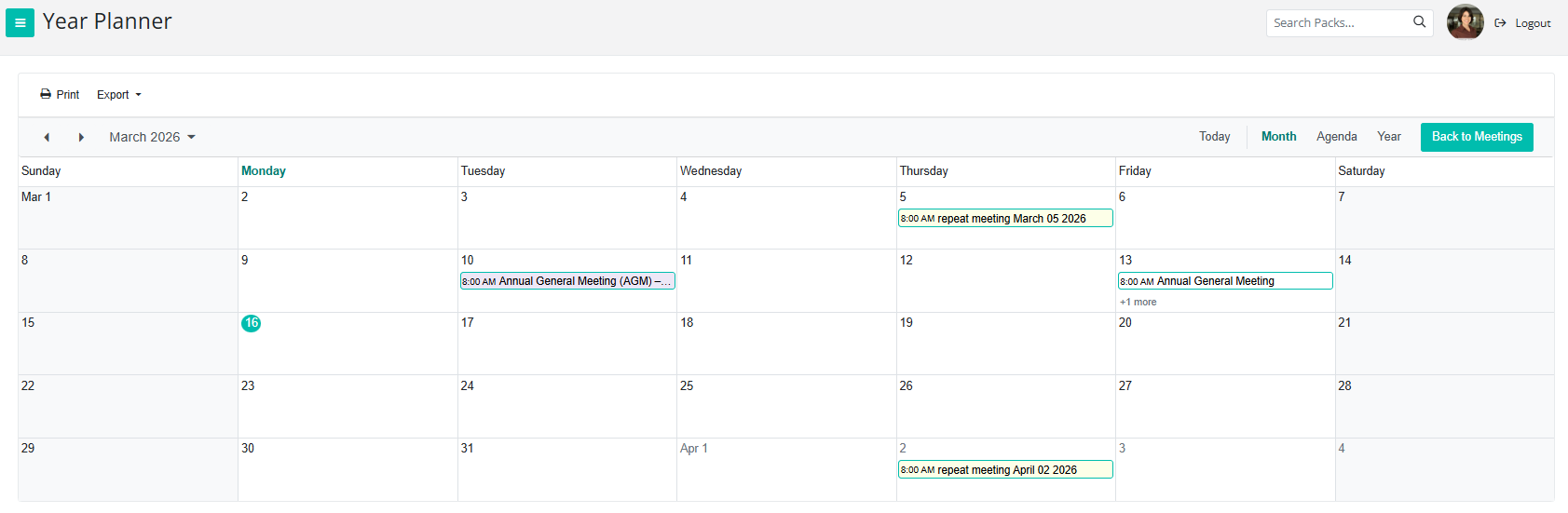Jump to Today in calendar
Screen dimensions: 1568x513
[x=1214, y=137]
